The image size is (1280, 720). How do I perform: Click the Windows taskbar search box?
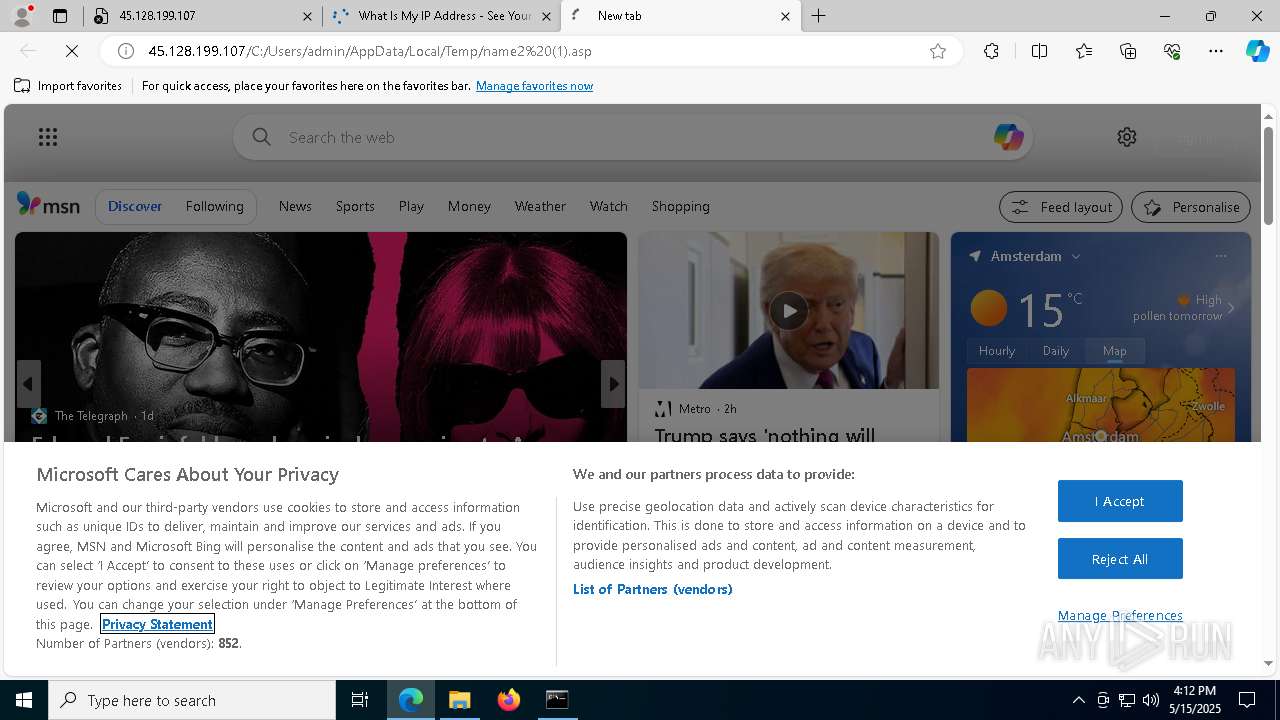tap(192, 700)
